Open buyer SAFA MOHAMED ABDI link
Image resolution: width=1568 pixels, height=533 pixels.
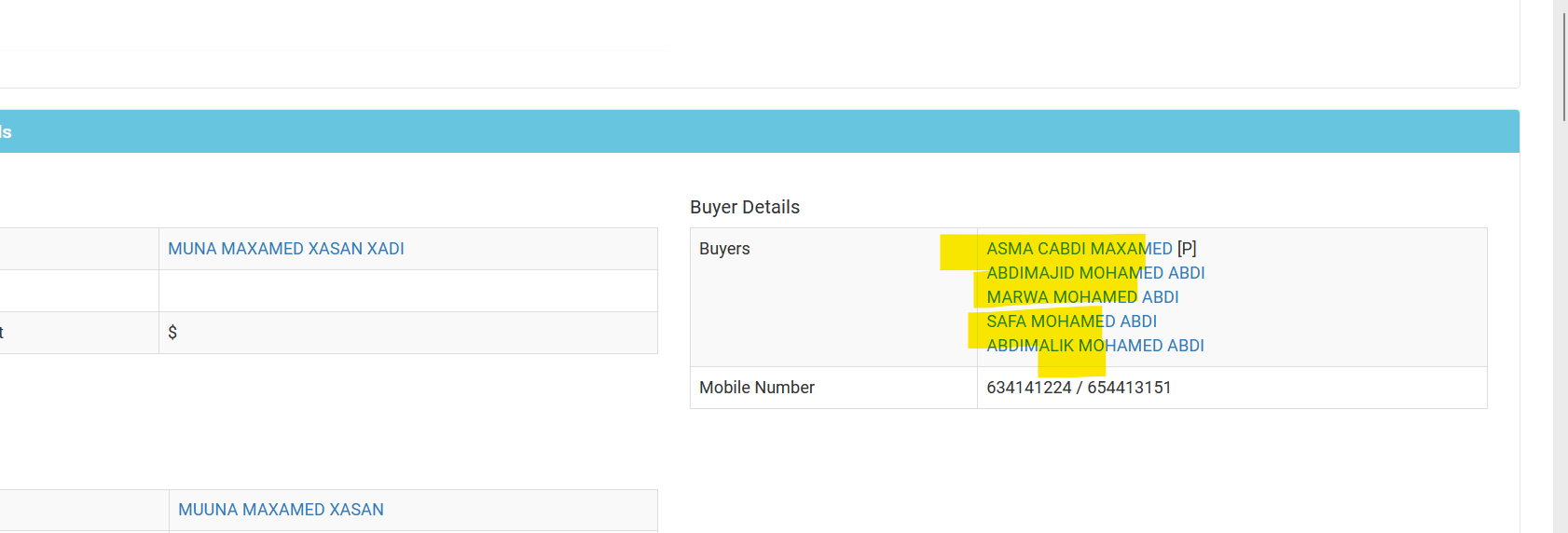(1071, 321)
